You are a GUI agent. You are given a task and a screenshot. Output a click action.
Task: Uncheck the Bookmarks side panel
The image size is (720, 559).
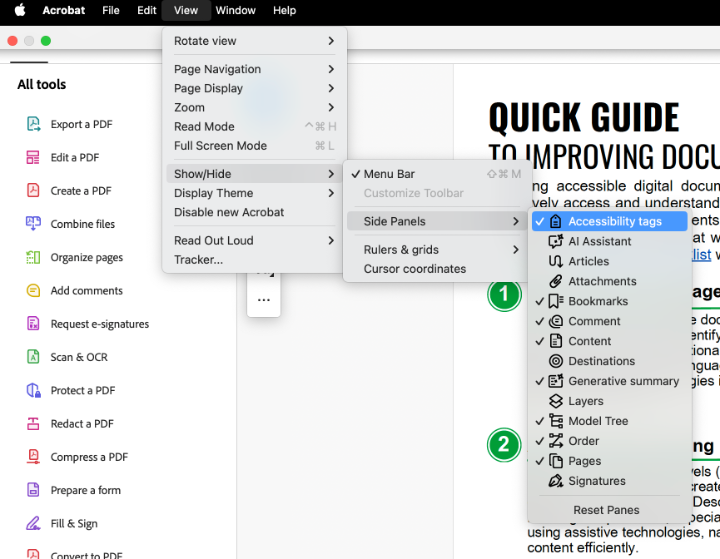[x=609, y=301]
